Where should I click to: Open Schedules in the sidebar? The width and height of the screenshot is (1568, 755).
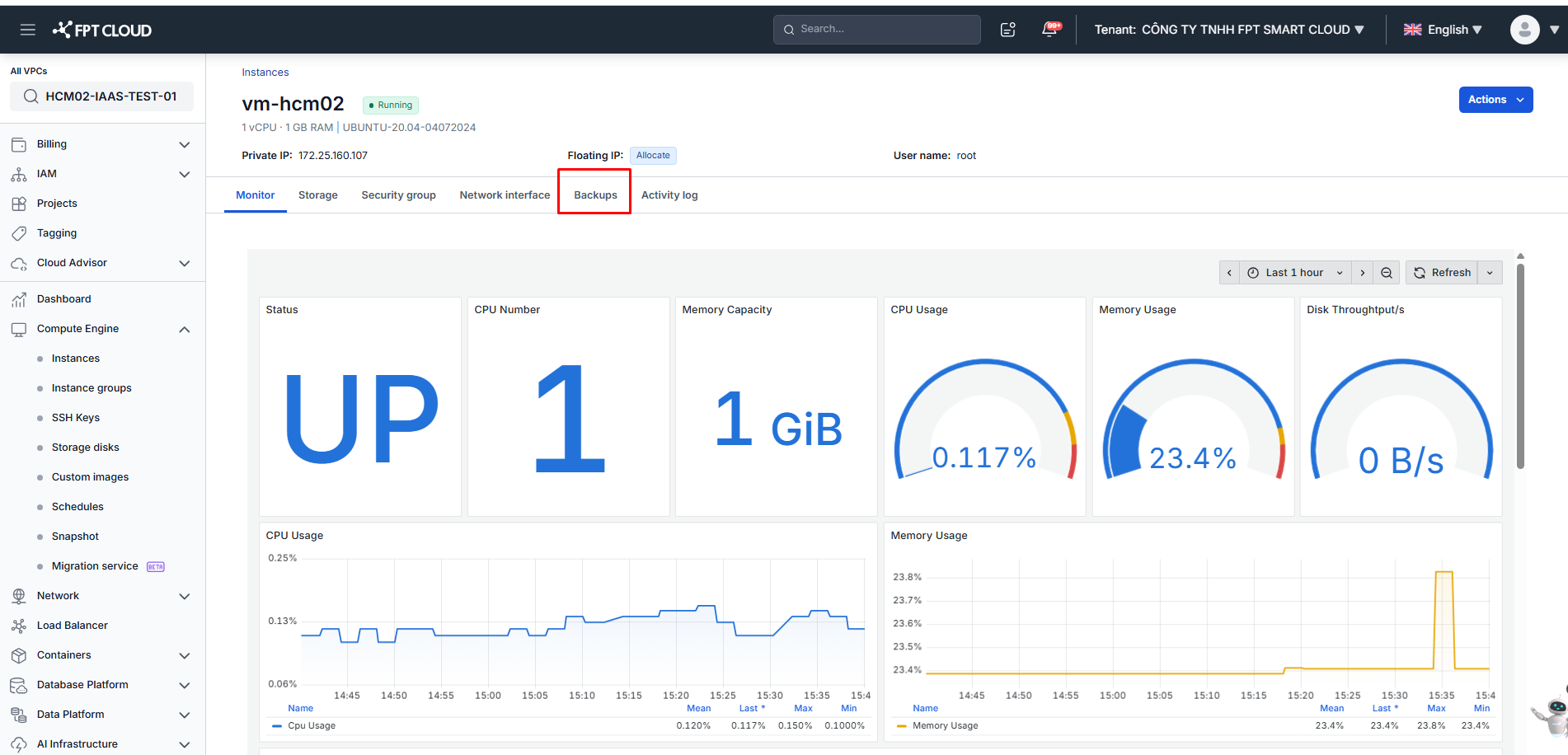click(x=77, y=507)
